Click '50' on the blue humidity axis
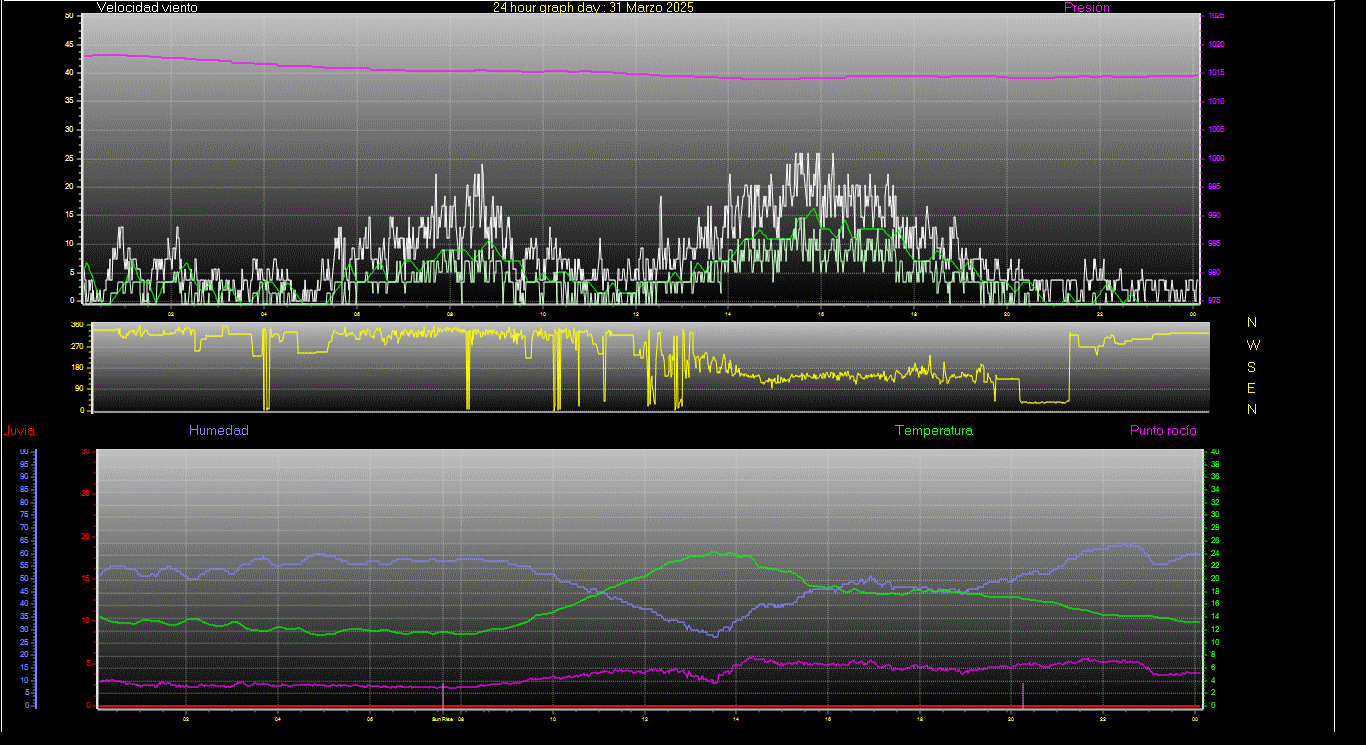Viewport: 1366px width, 745px height. (x=24, y=578)
